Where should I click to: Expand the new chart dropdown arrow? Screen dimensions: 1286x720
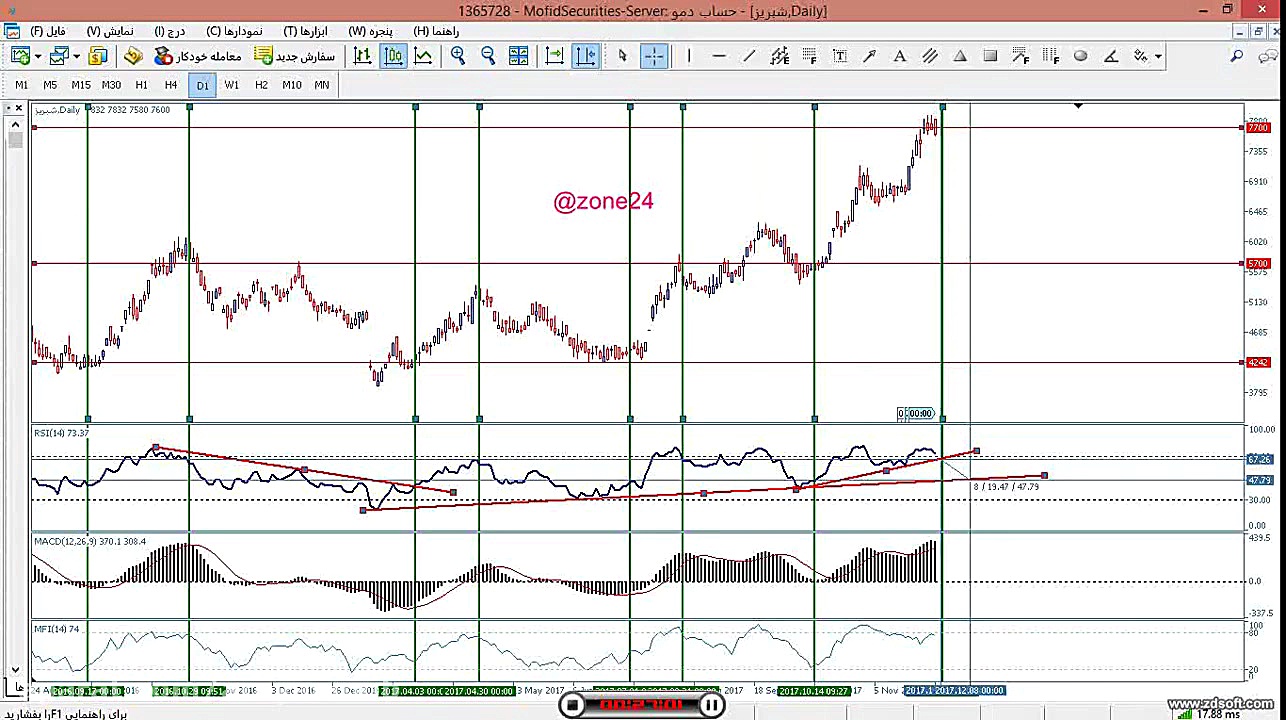point(37,57)
